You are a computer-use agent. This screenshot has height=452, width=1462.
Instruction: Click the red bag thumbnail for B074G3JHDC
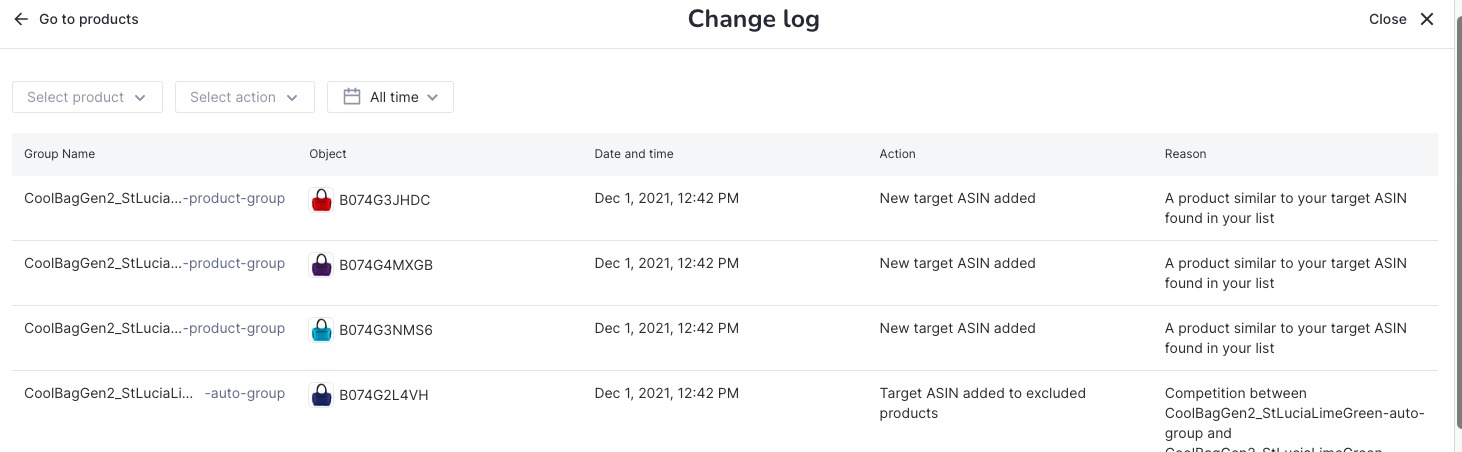pyautogui.click(x=321, y=200)
